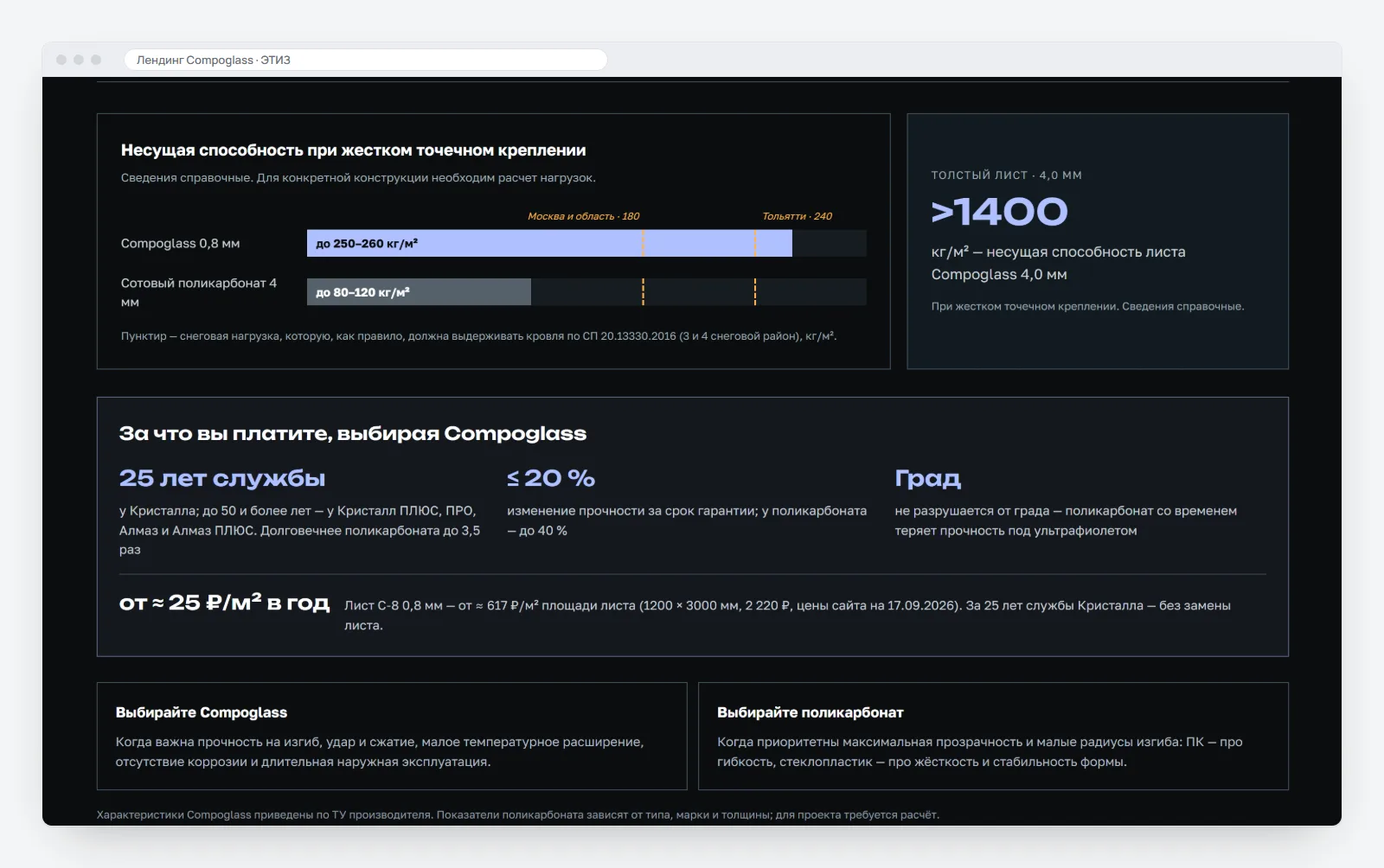Viewport: 1384px width, 868px height.
Task: Click the '≤ 20 %' stat heading
Action: tap(551, 478)
